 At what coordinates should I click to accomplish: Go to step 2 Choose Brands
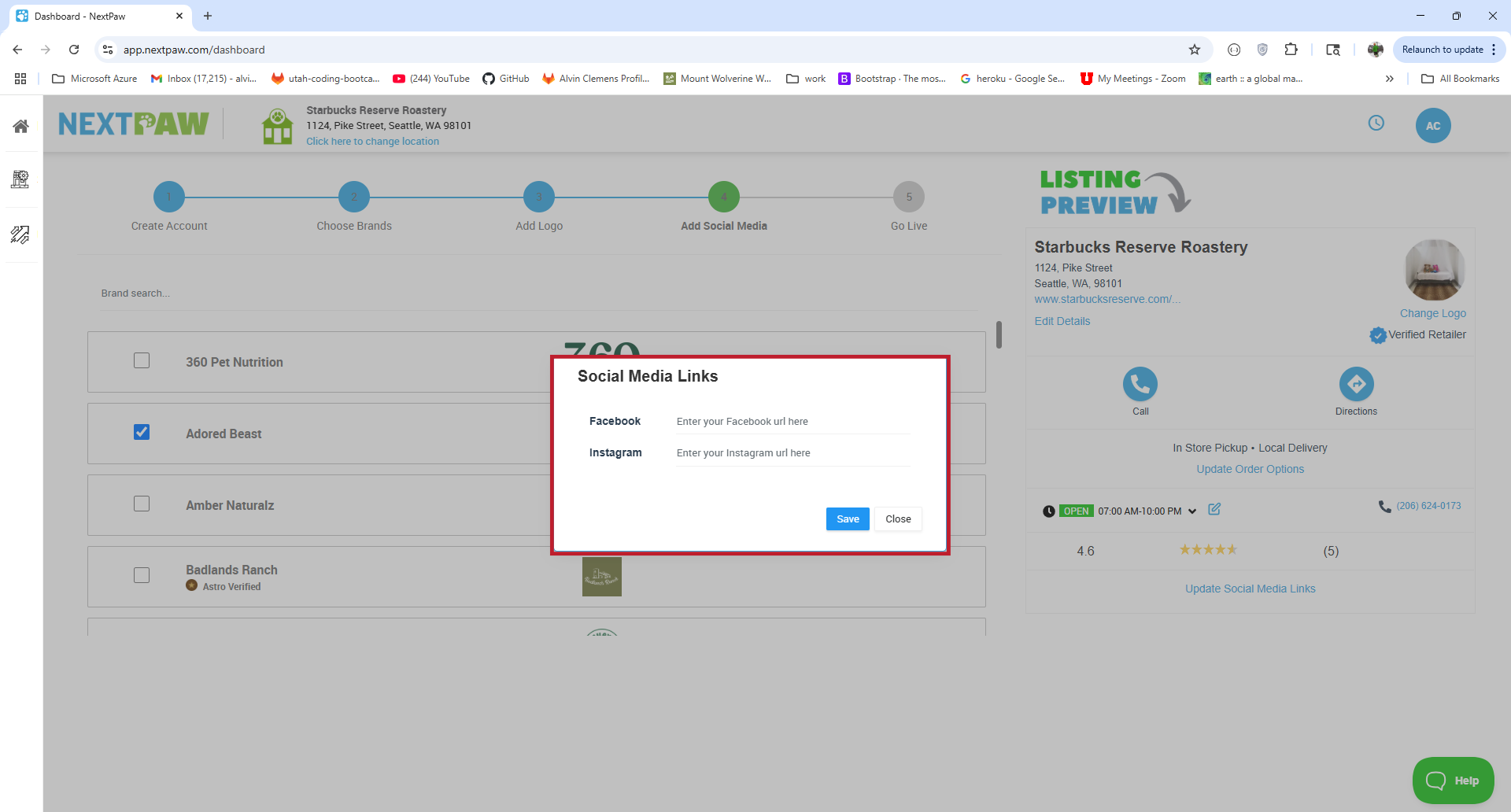(x=354, y=197)
